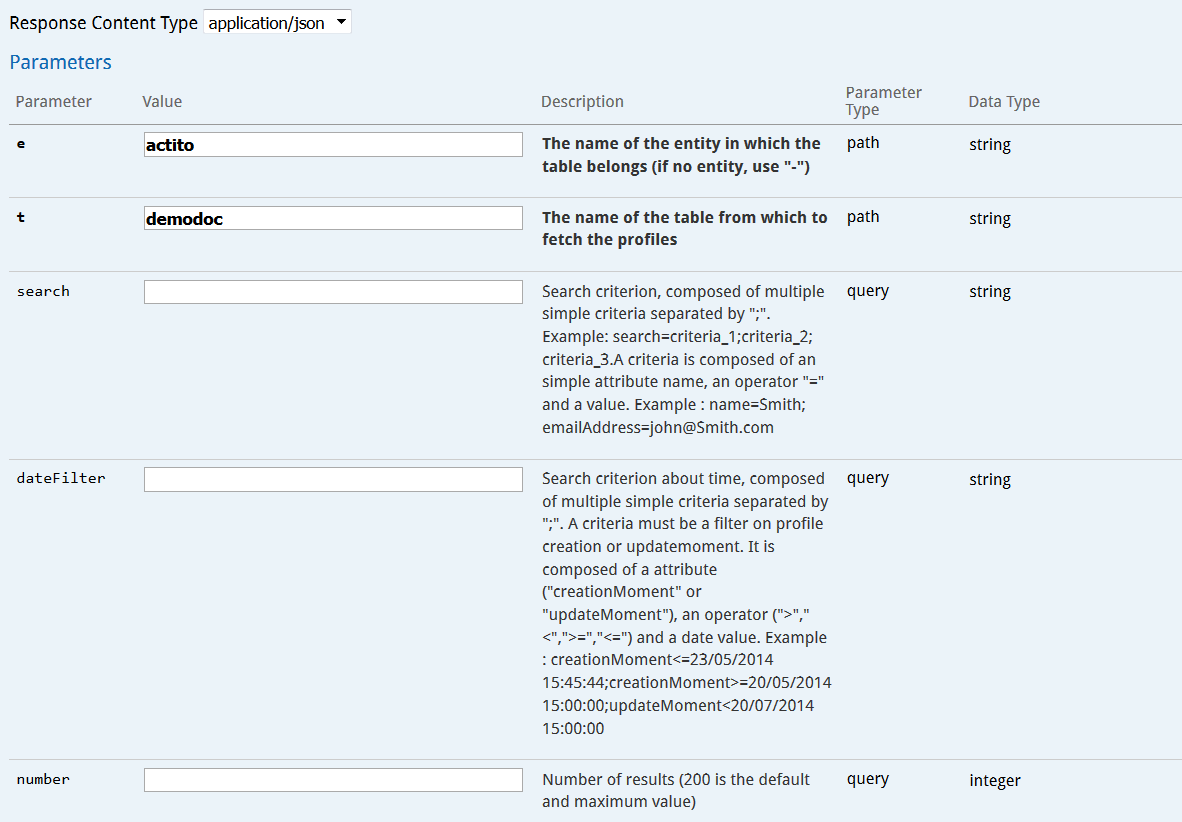This screenshot has height=822, width=1182.
Task: Click the number parameter input field
Action: [x=333, y=780]
